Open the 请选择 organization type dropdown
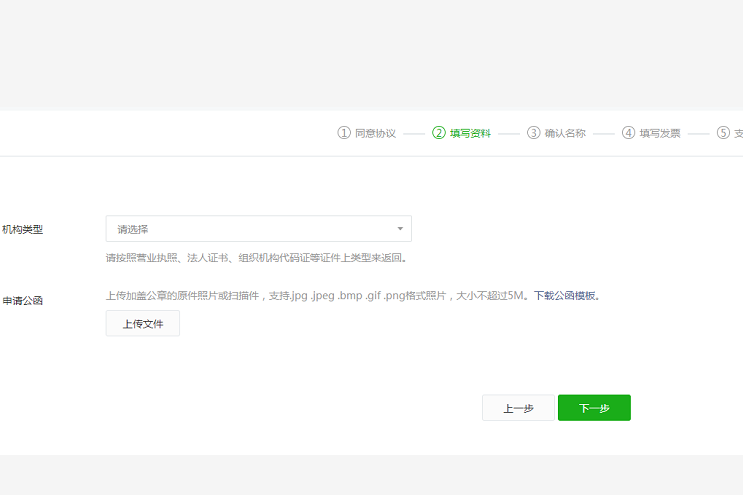 tap(258, 229)
